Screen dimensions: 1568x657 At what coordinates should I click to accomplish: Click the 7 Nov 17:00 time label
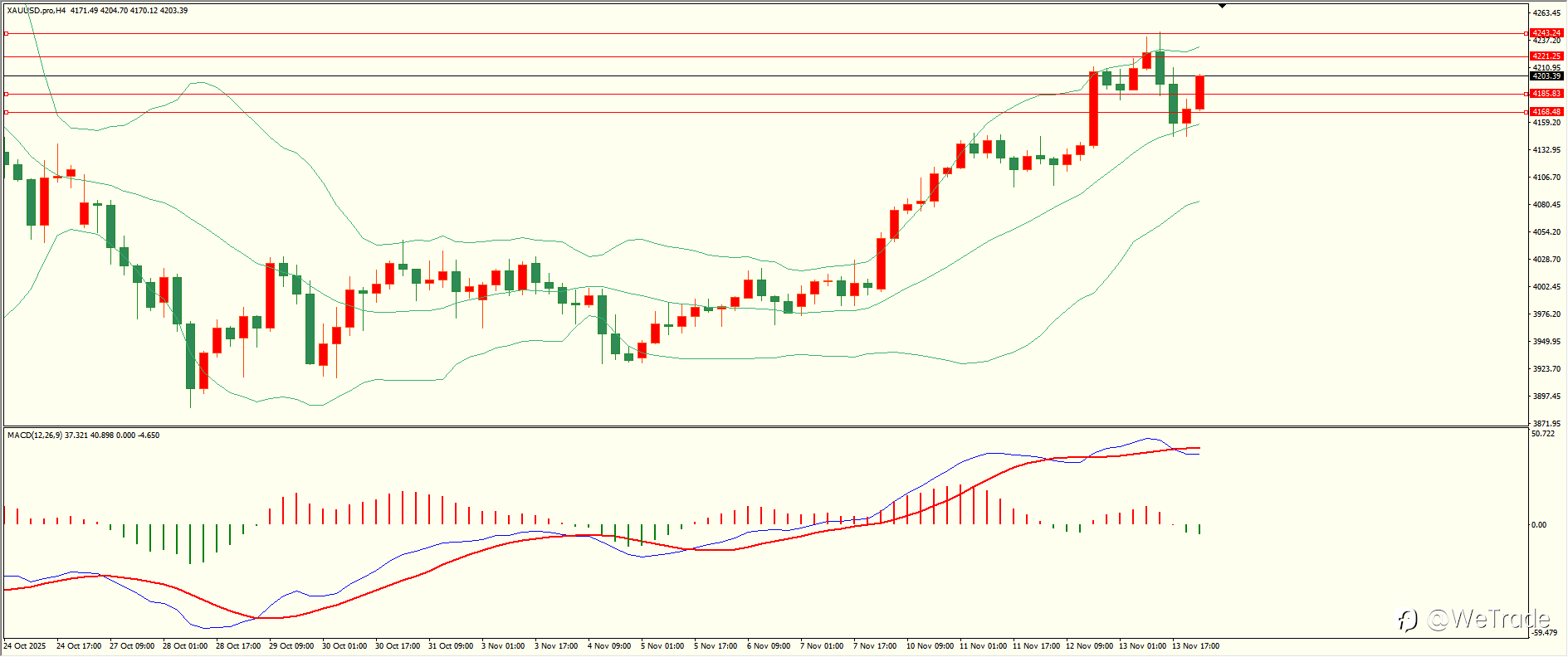(x=876, y=645)
